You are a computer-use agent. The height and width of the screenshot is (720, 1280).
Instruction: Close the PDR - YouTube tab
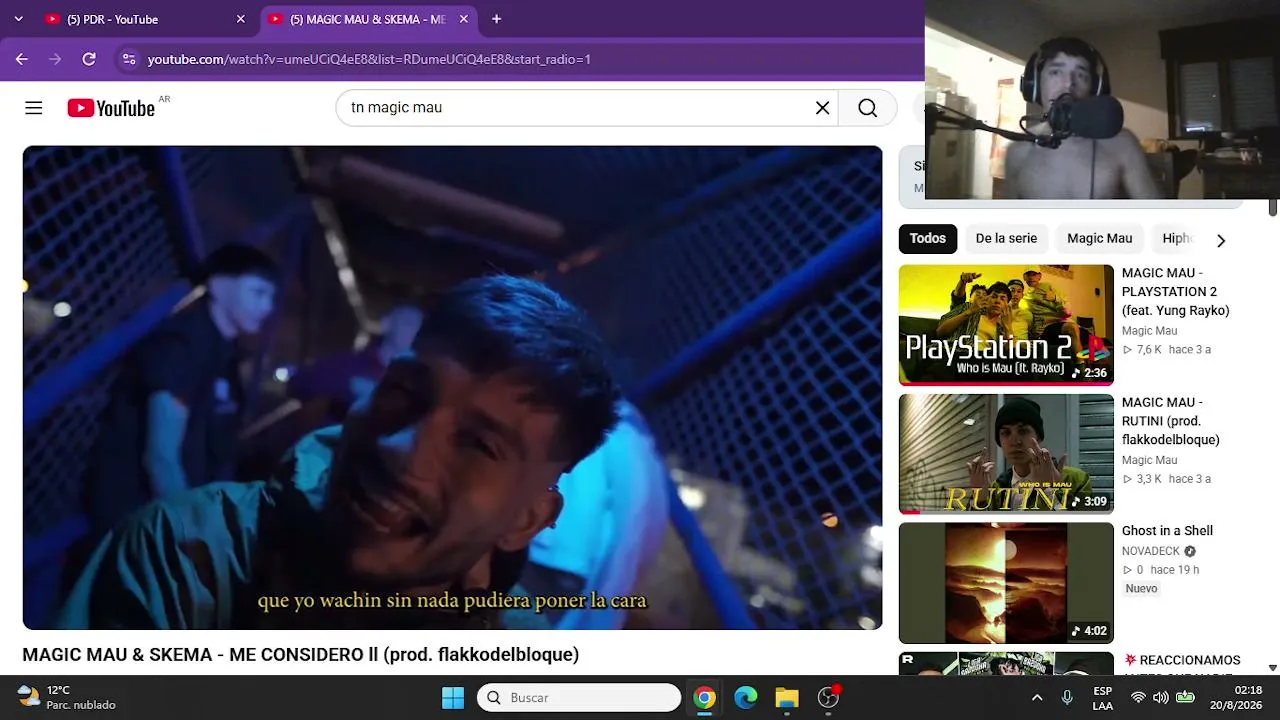tap(240, 19)
